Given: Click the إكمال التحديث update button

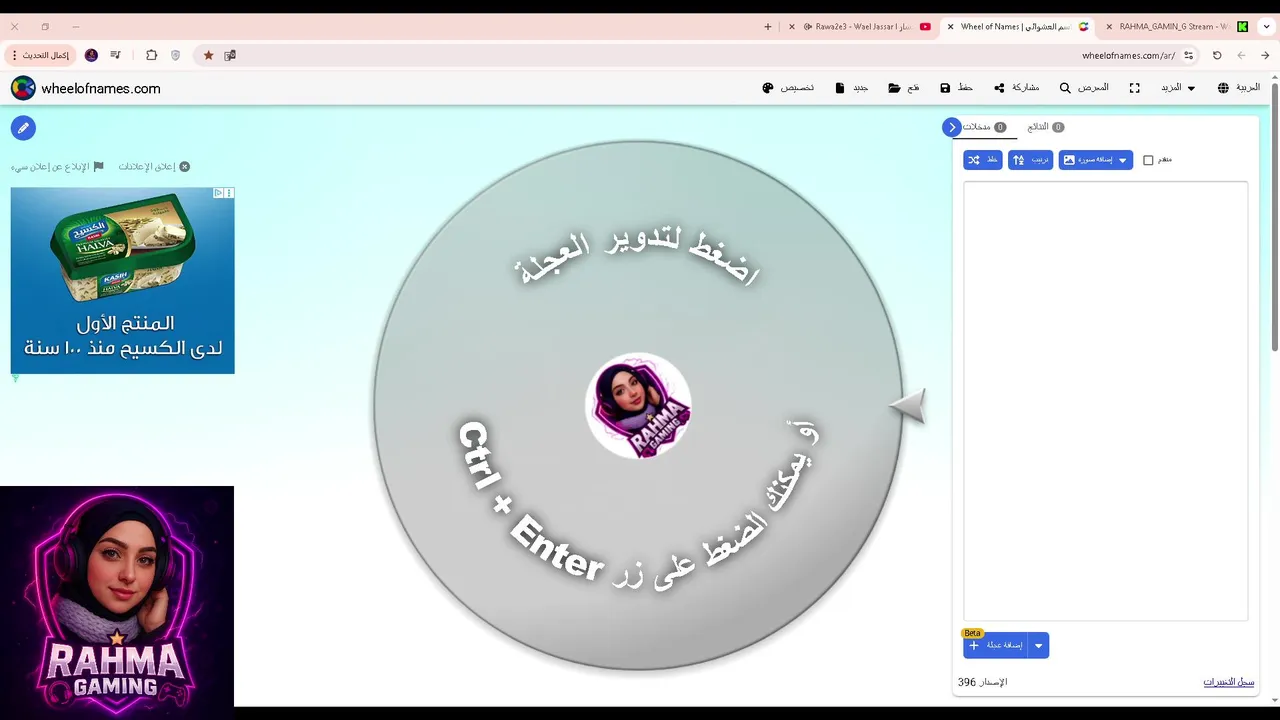Looking at the screenshot, I should click(x=40, y=55).
